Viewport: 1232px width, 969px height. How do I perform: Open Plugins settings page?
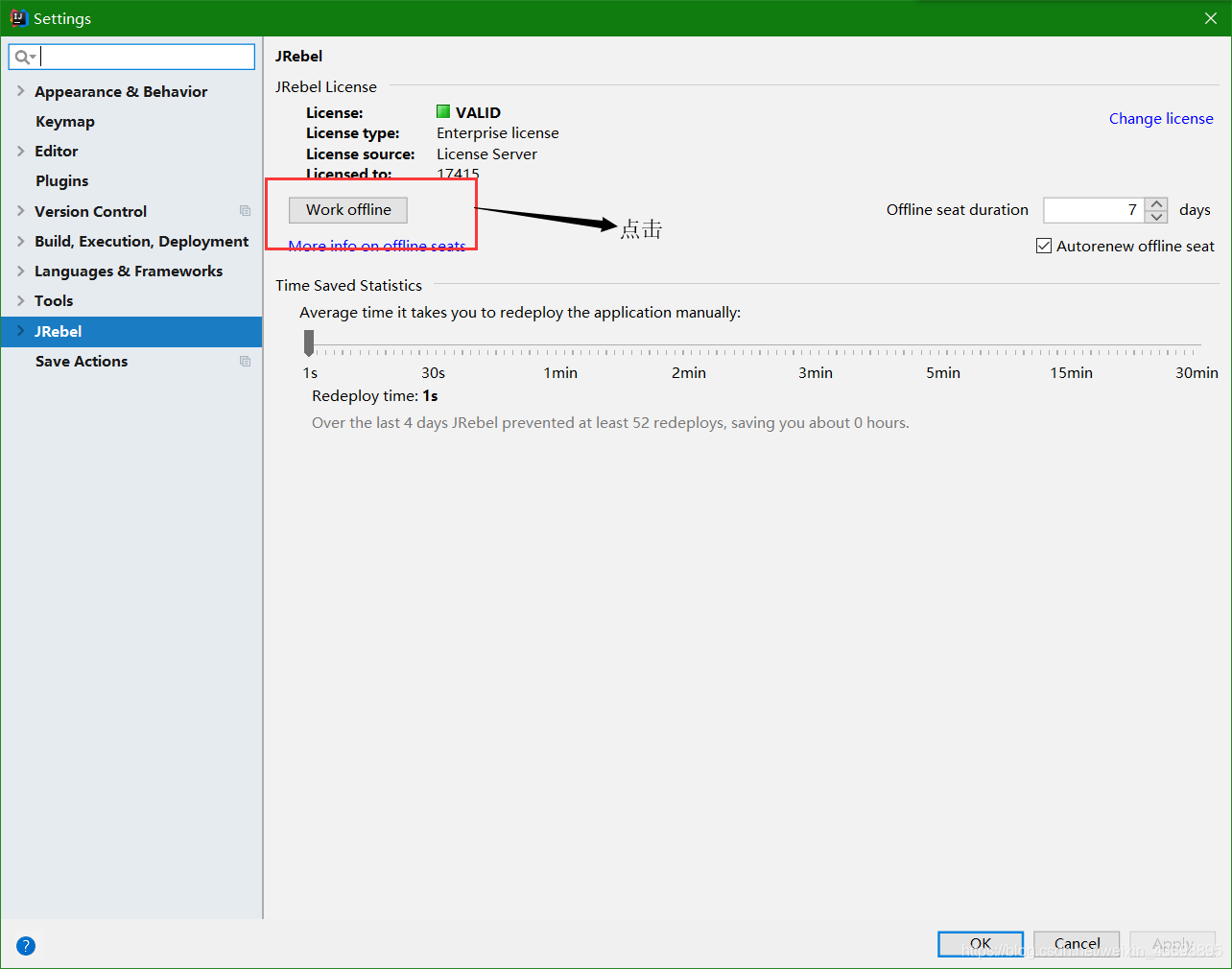(61, 180)
